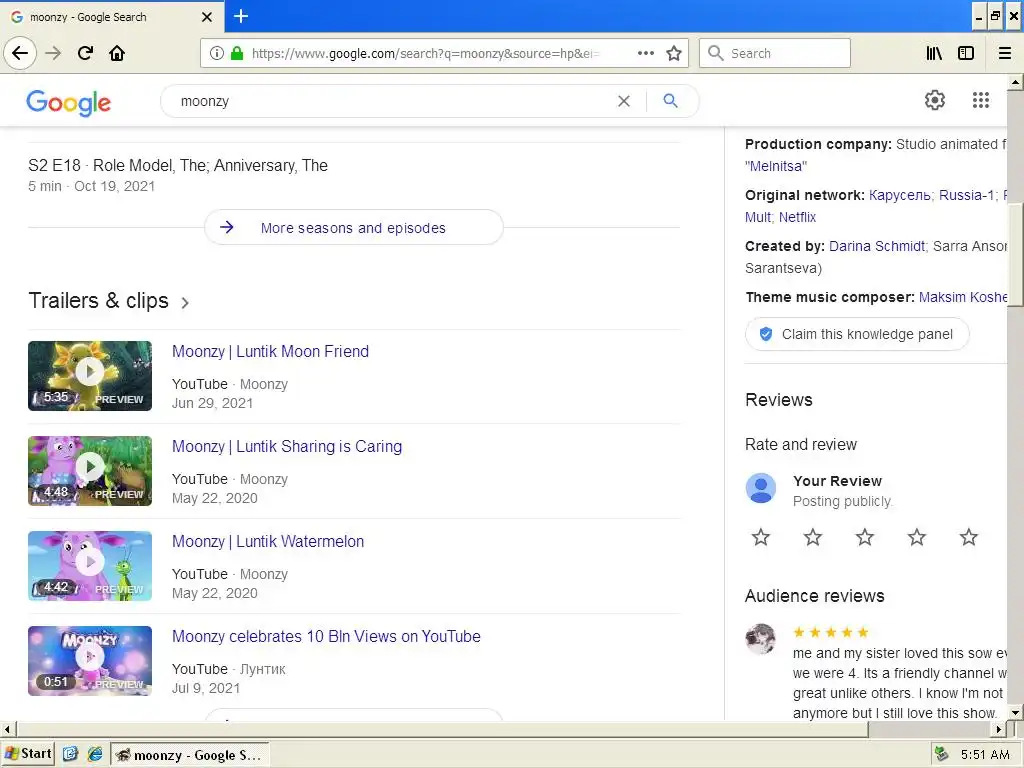Open a new tab with the plus button
The height and width of the screenshot is (768, 1024).
(x=241, y=16)
